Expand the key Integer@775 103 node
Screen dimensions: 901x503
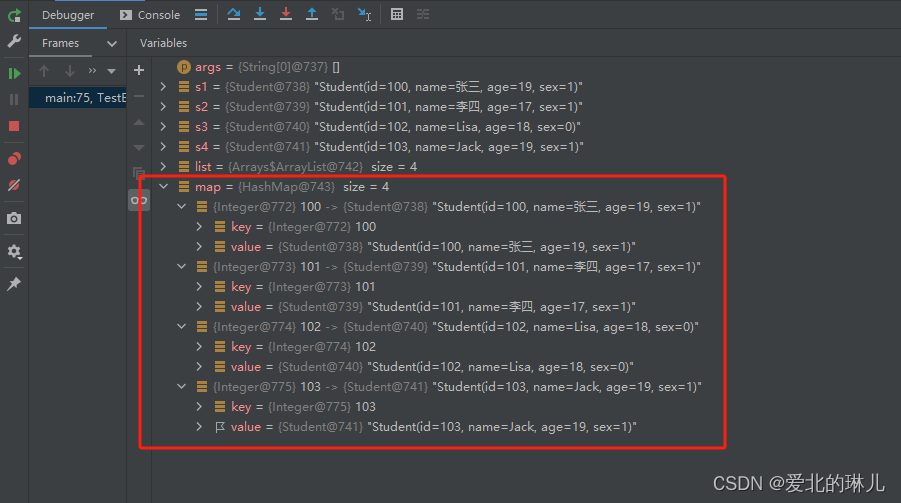[199, 406]
